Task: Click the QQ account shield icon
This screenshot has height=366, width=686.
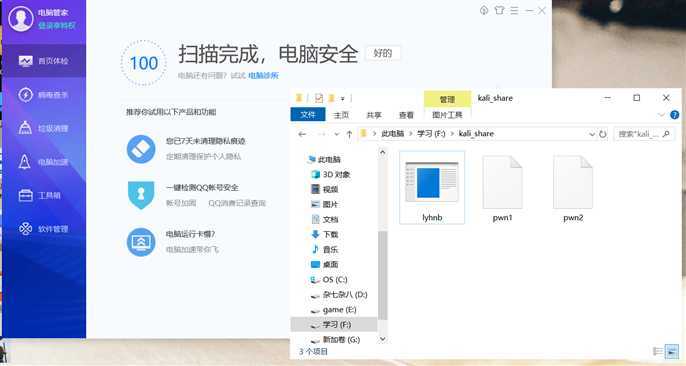Action: pos(141,195)
